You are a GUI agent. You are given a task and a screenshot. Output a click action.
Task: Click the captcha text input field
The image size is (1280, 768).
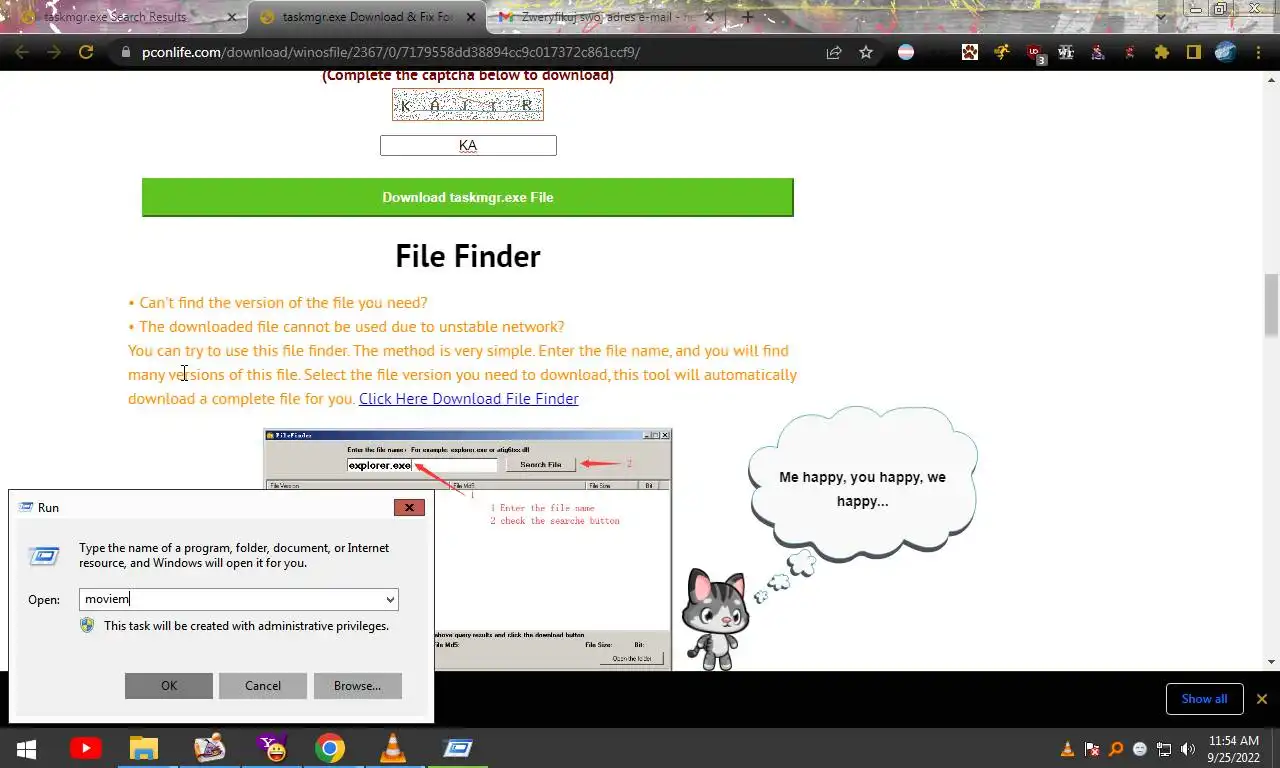468,145
